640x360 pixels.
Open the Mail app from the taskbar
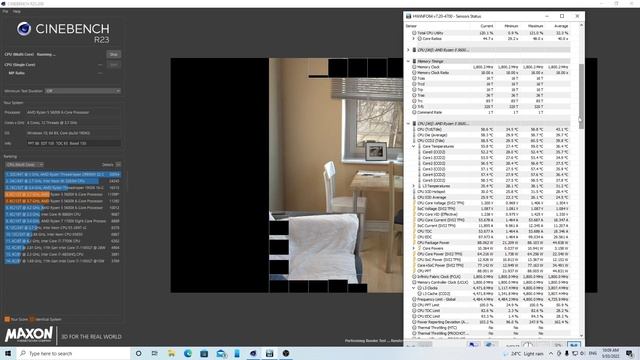[221, 353]
